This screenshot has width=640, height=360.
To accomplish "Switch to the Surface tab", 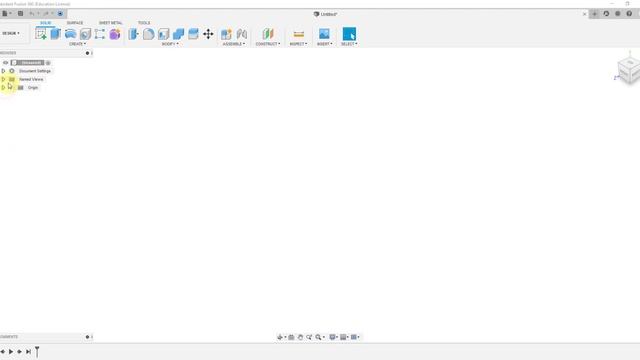I will (x=75, y=23).
